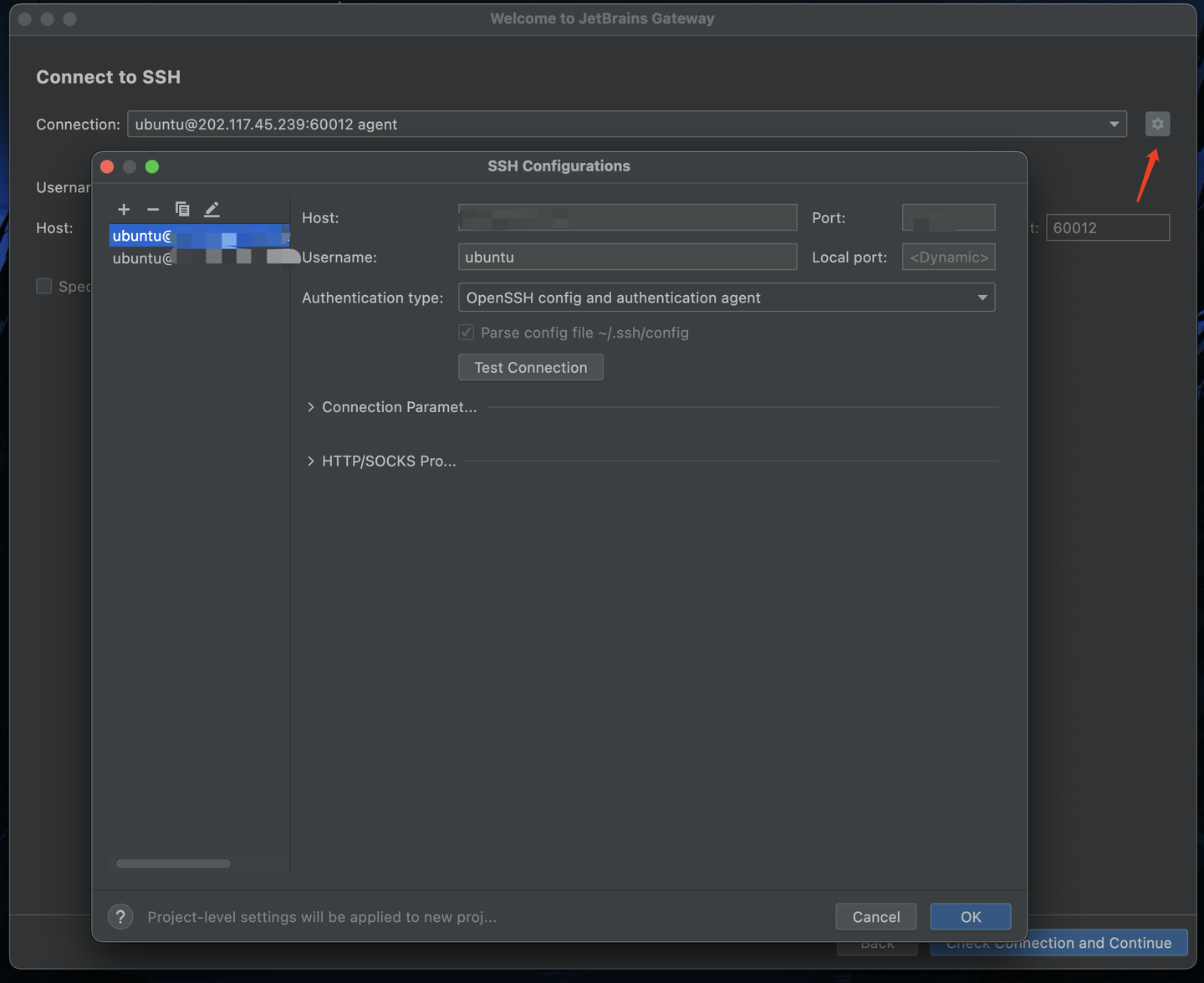Remove selected SSH configuration with minus icon

[x=152, y=209]
